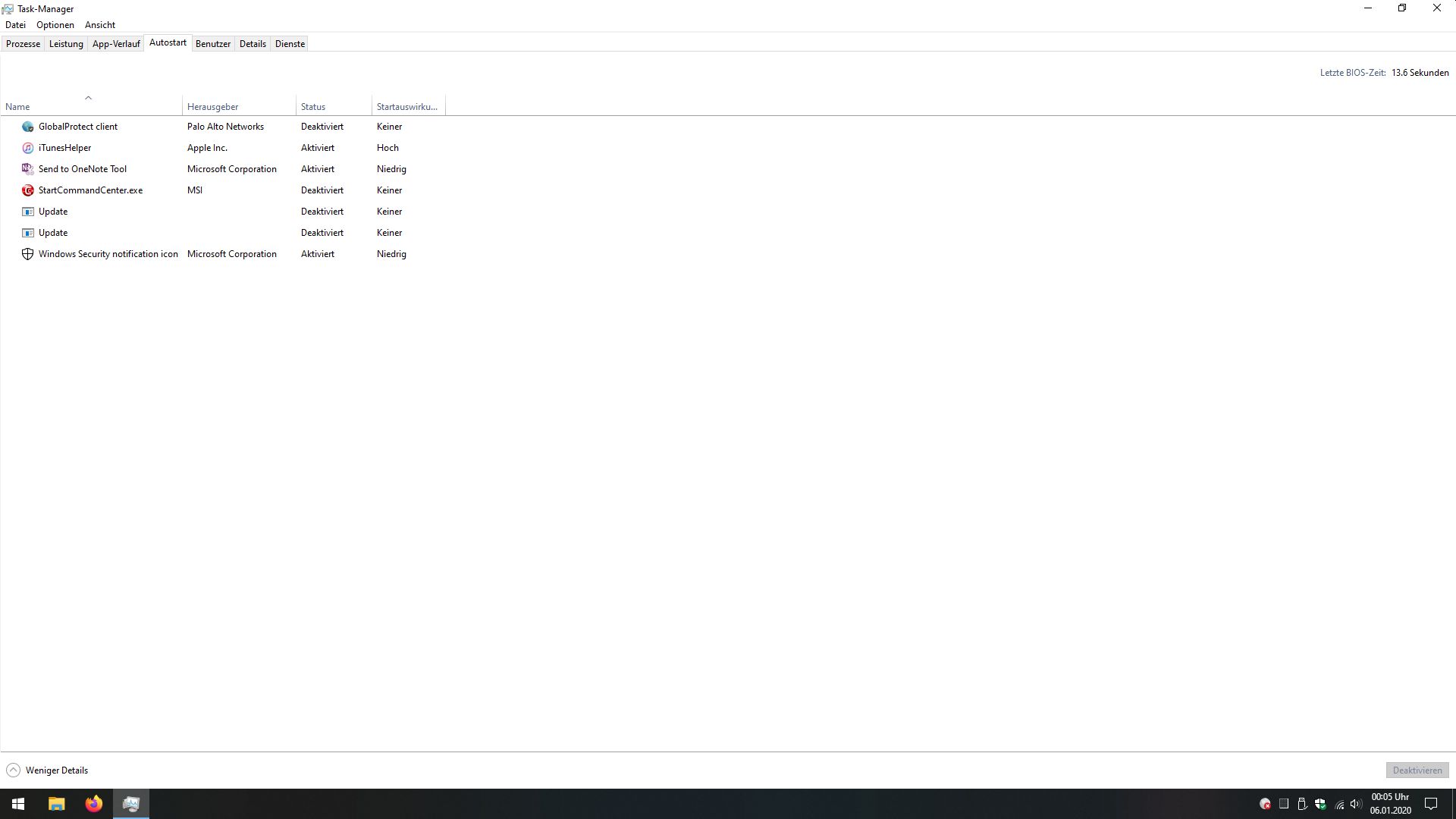Image resolution: width=1456 pixels, height=819 pixels.
Task: Open Firefox from the taskbar
Action: point(93,804)
